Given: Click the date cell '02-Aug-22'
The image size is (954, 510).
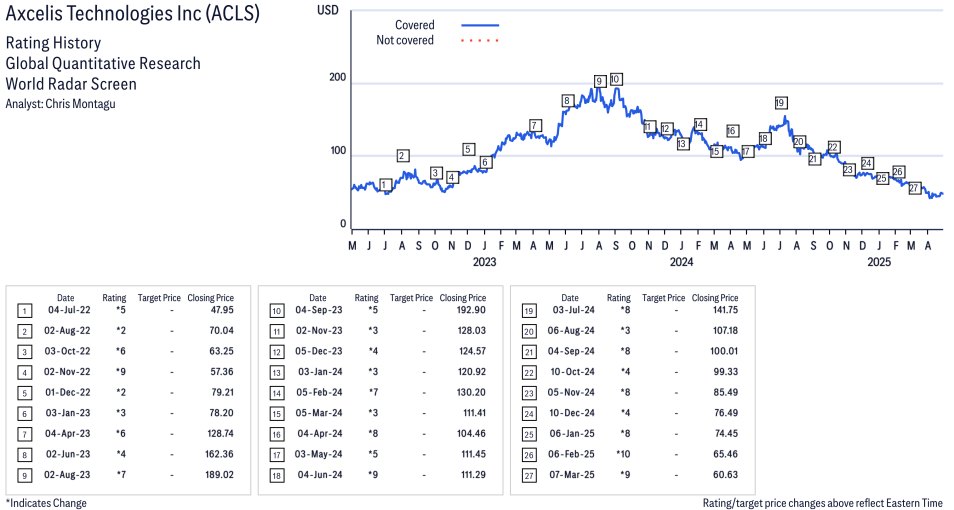Looking at the screenshot, I should coord(67,330).
